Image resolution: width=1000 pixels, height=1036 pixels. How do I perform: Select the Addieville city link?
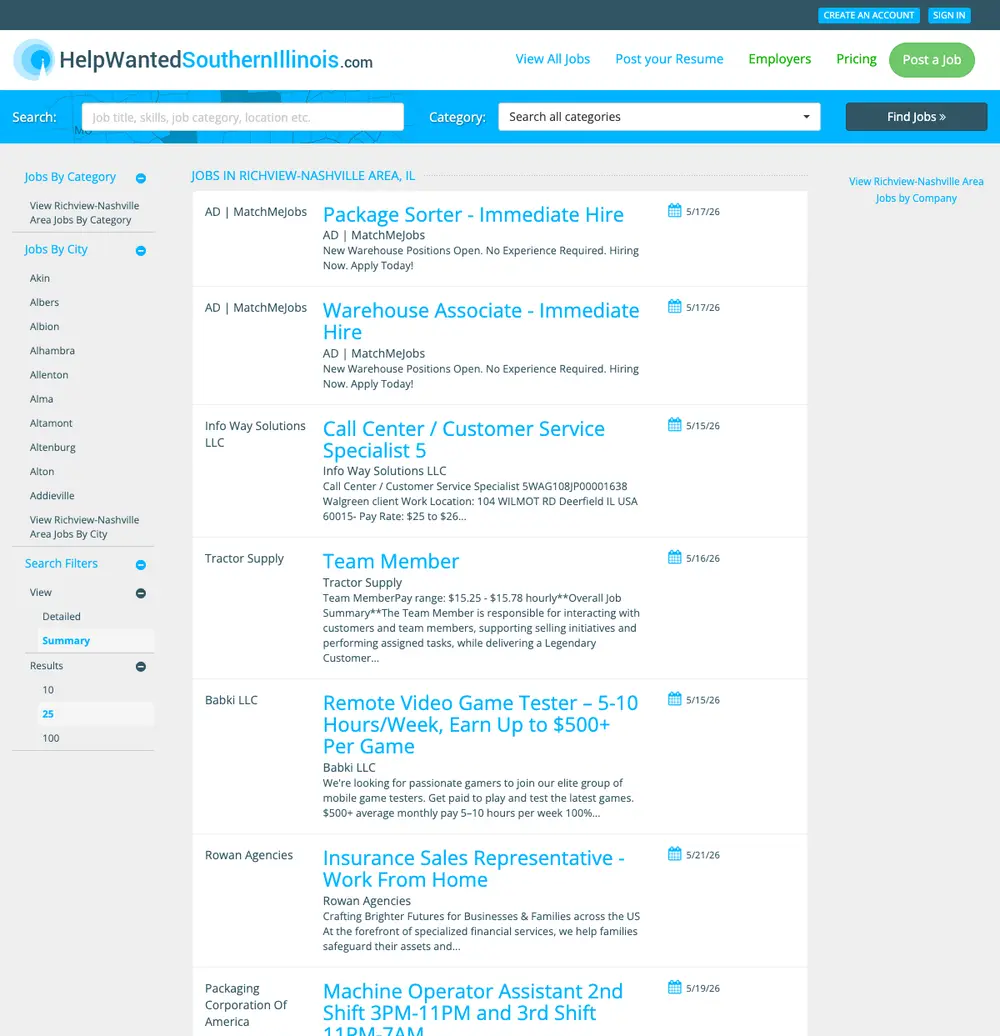[52, 496]
